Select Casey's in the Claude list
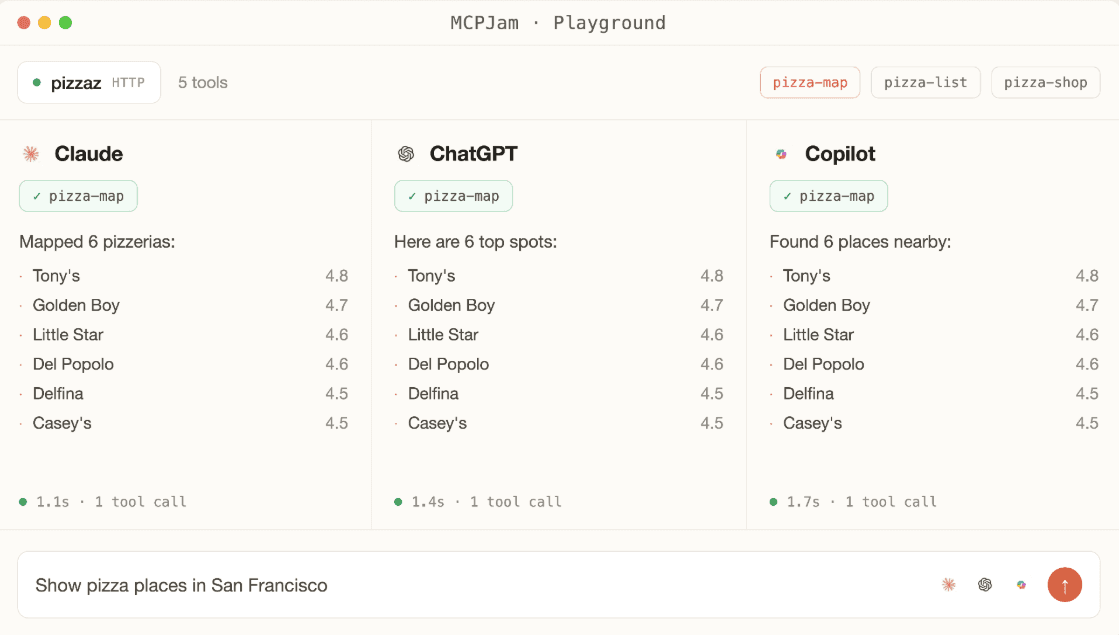 point(62,423)
